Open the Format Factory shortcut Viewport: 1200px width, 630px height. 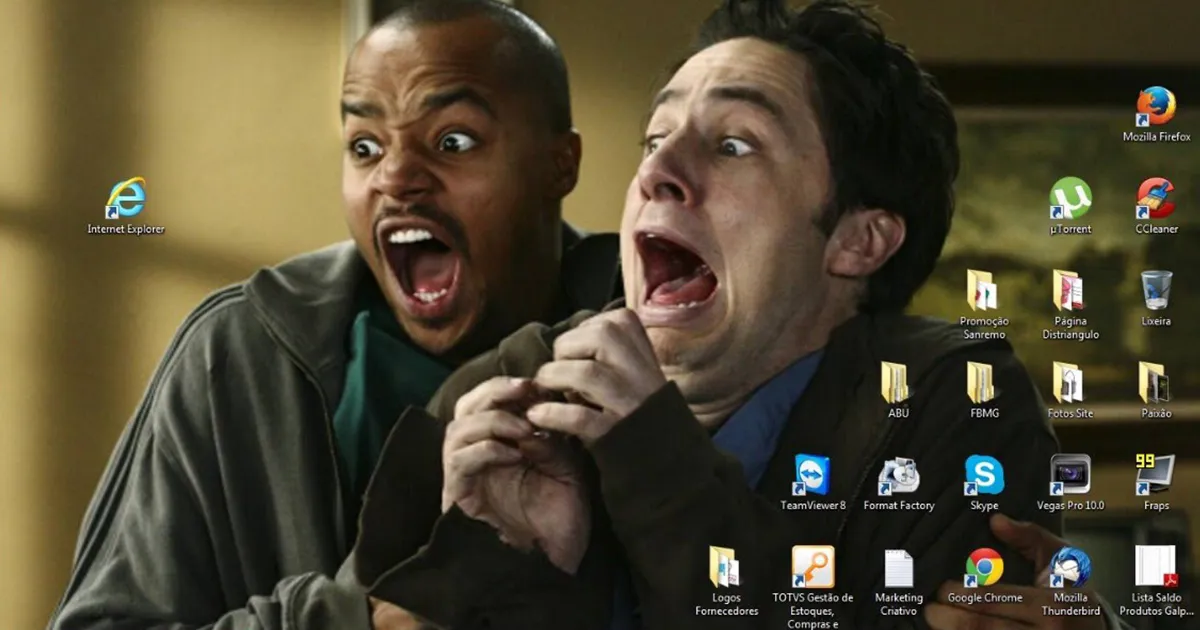pos(898,482)
